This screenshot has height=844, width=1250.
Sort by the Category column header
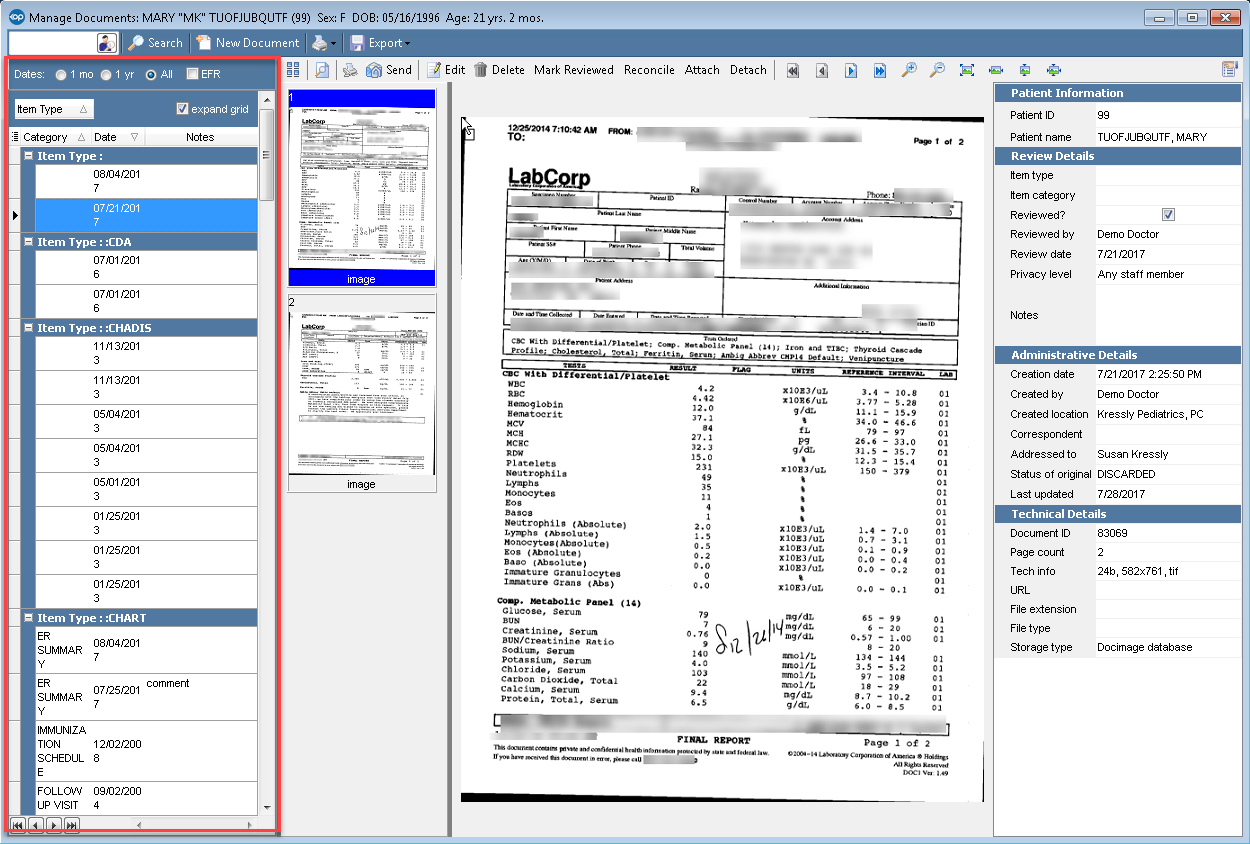54,137
